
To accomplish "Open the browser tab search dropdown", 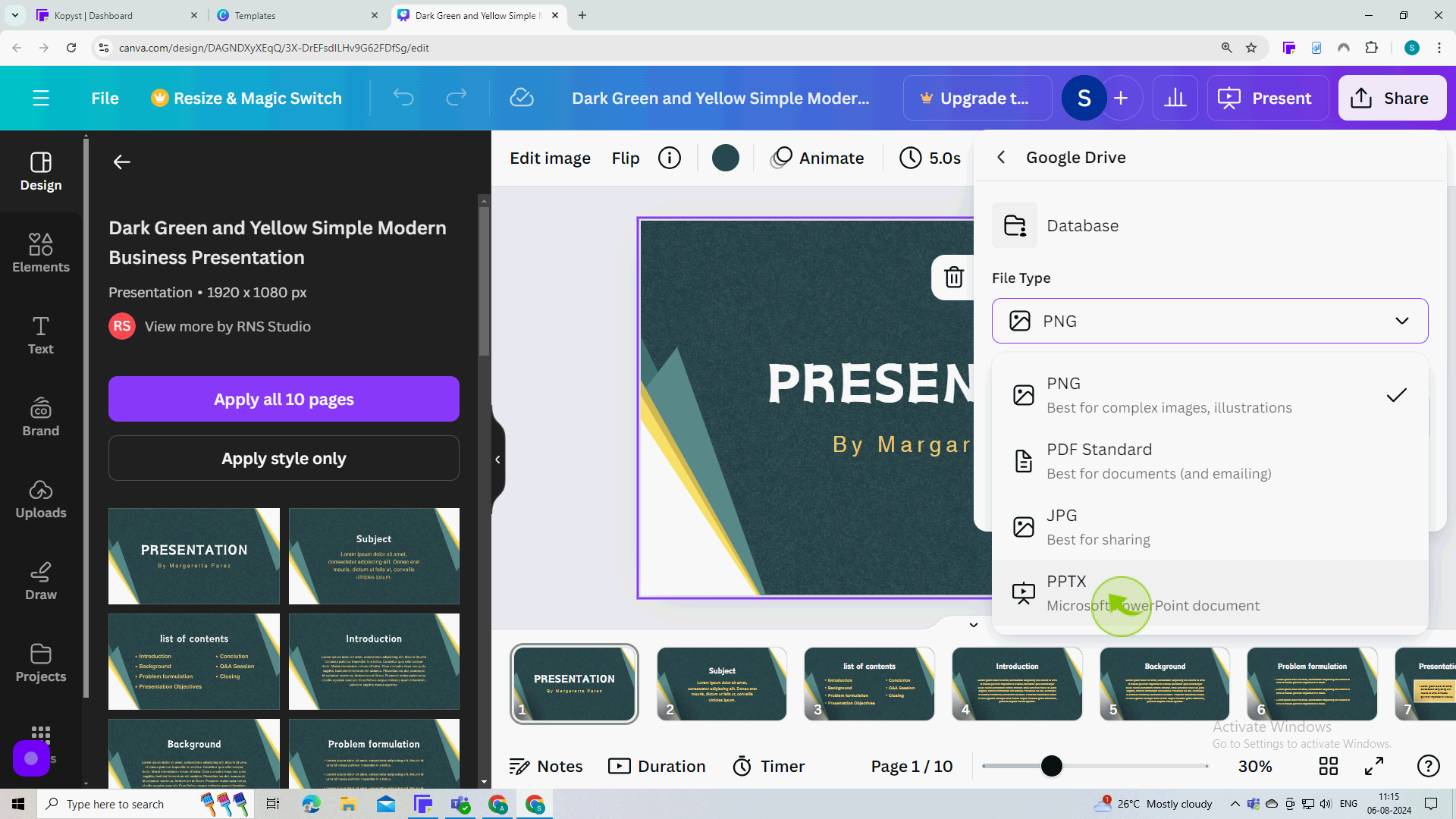I will (15, 15).
